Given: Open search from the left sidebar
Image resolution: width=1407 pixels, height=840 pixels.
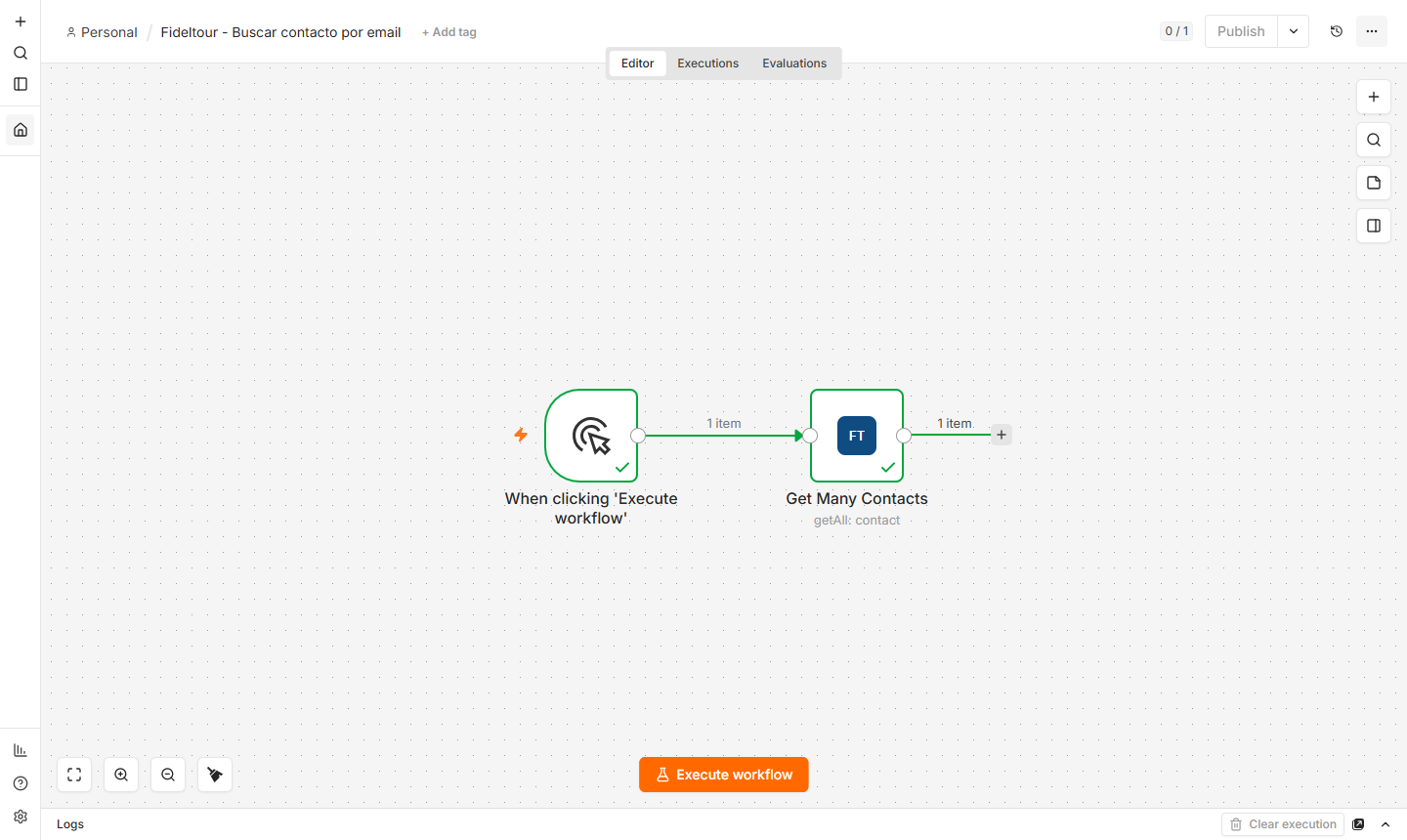Looking at the screenshot, I should 21,53.
